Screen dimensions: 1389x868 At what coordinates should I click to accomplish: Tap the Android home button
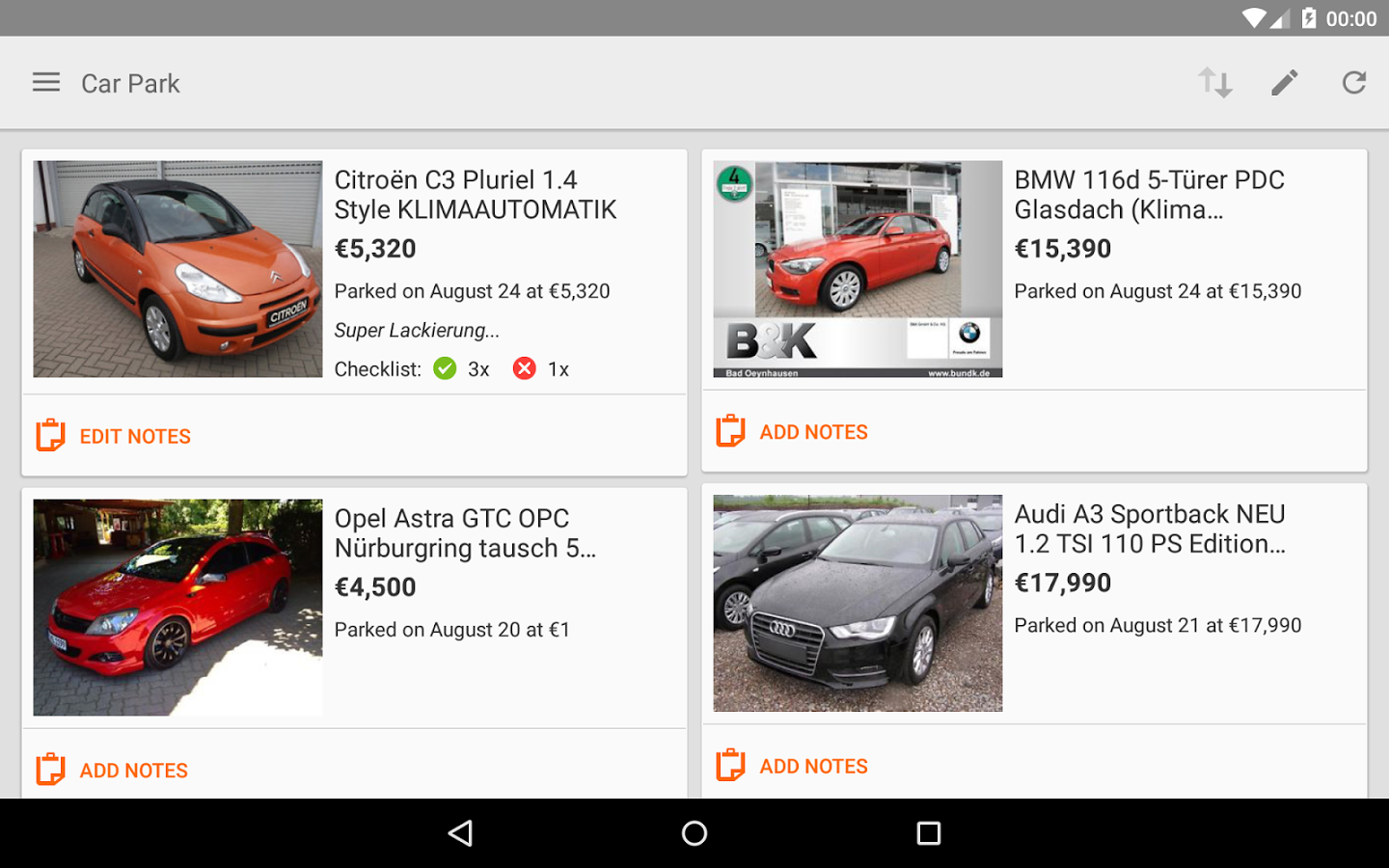[x=694, y=833]
